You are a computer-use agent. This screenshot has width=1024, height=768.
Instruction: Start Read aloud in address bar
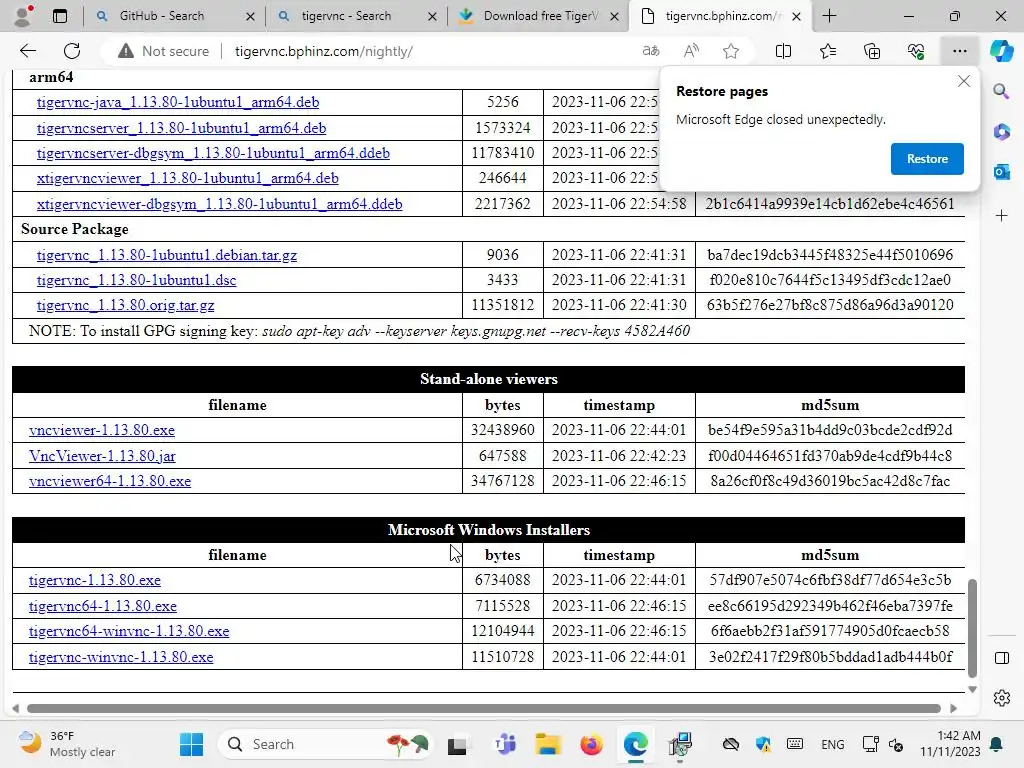pos(691,51)
